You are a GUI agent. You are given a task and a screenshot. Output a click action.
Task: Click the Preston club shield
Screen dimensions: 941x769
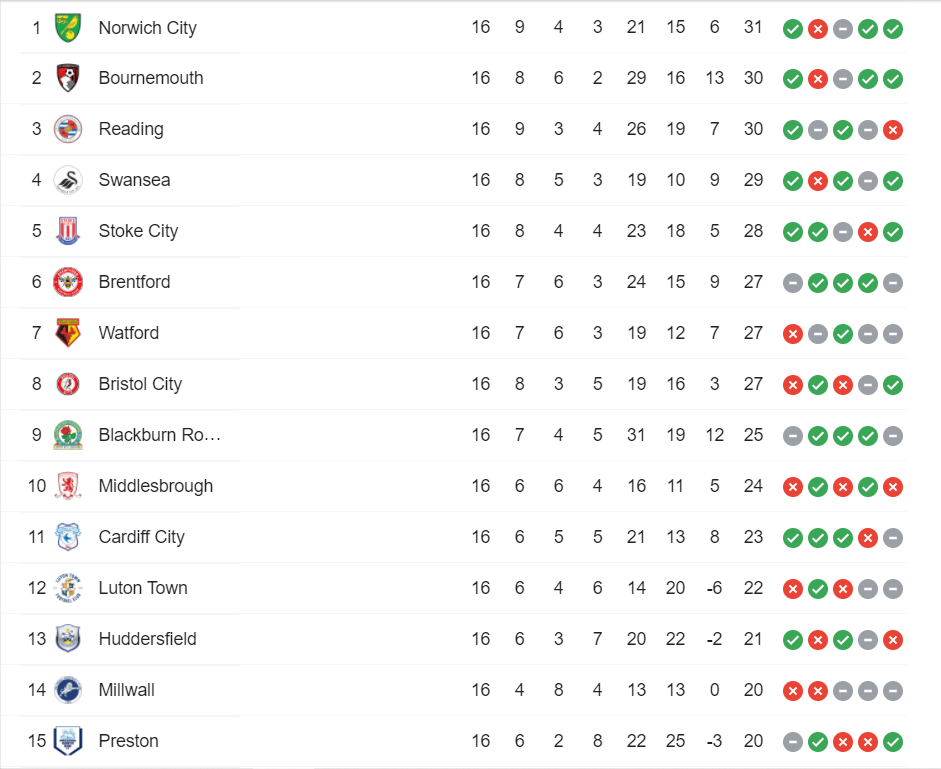pos(68,741)
